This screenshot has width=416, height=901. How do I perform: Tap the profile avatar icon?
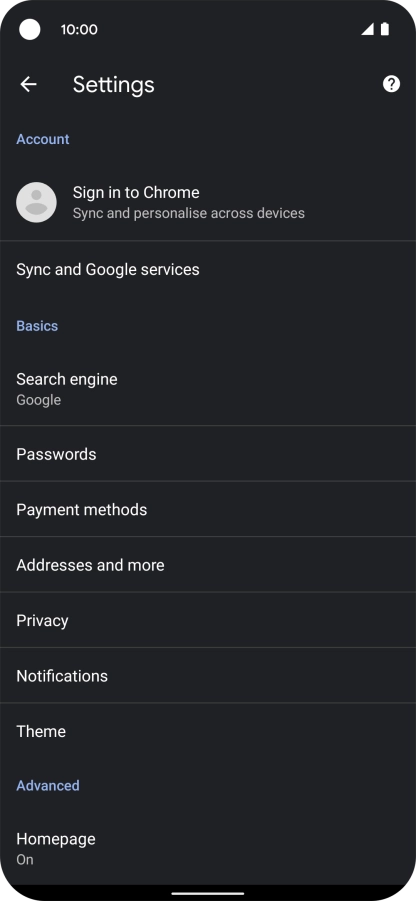(36, 202)
